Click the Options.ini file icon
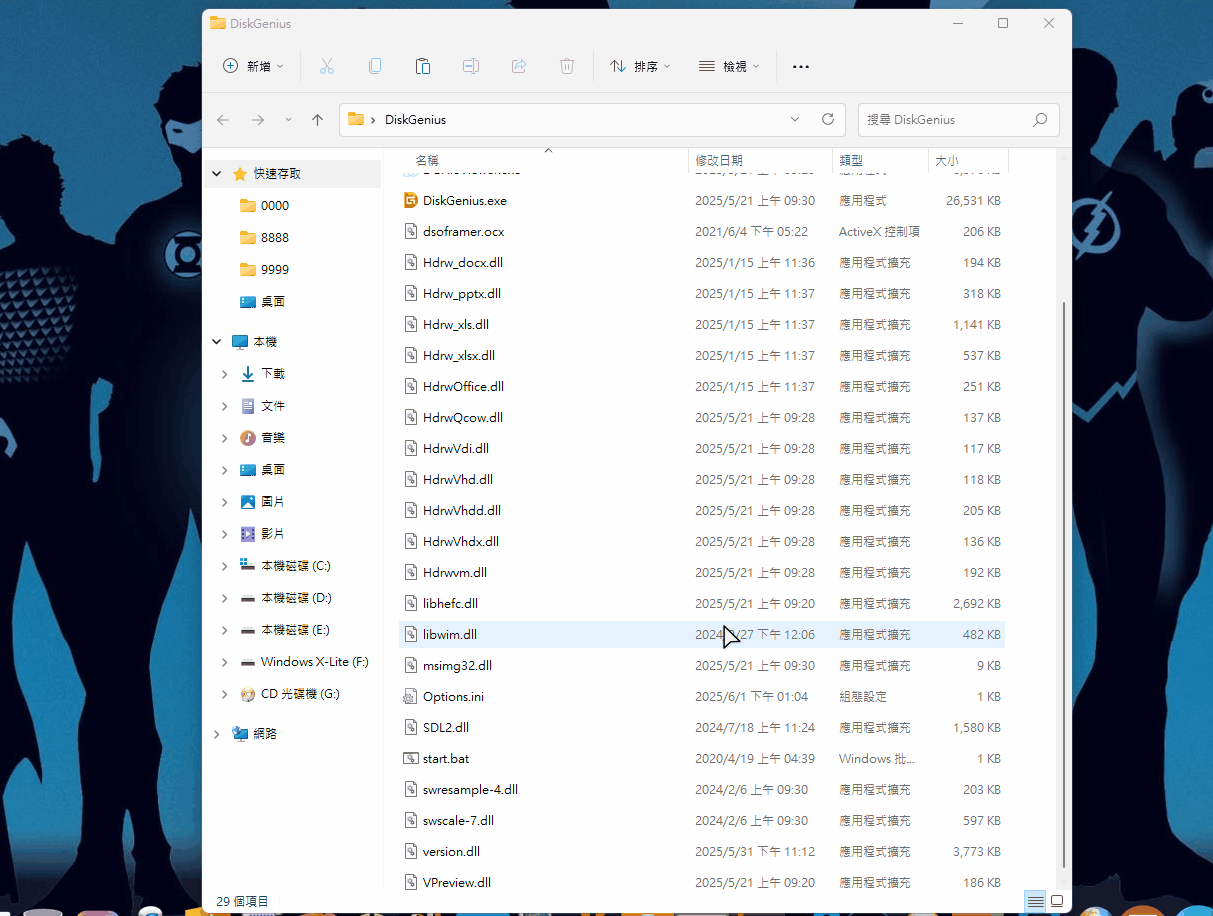 410,696
